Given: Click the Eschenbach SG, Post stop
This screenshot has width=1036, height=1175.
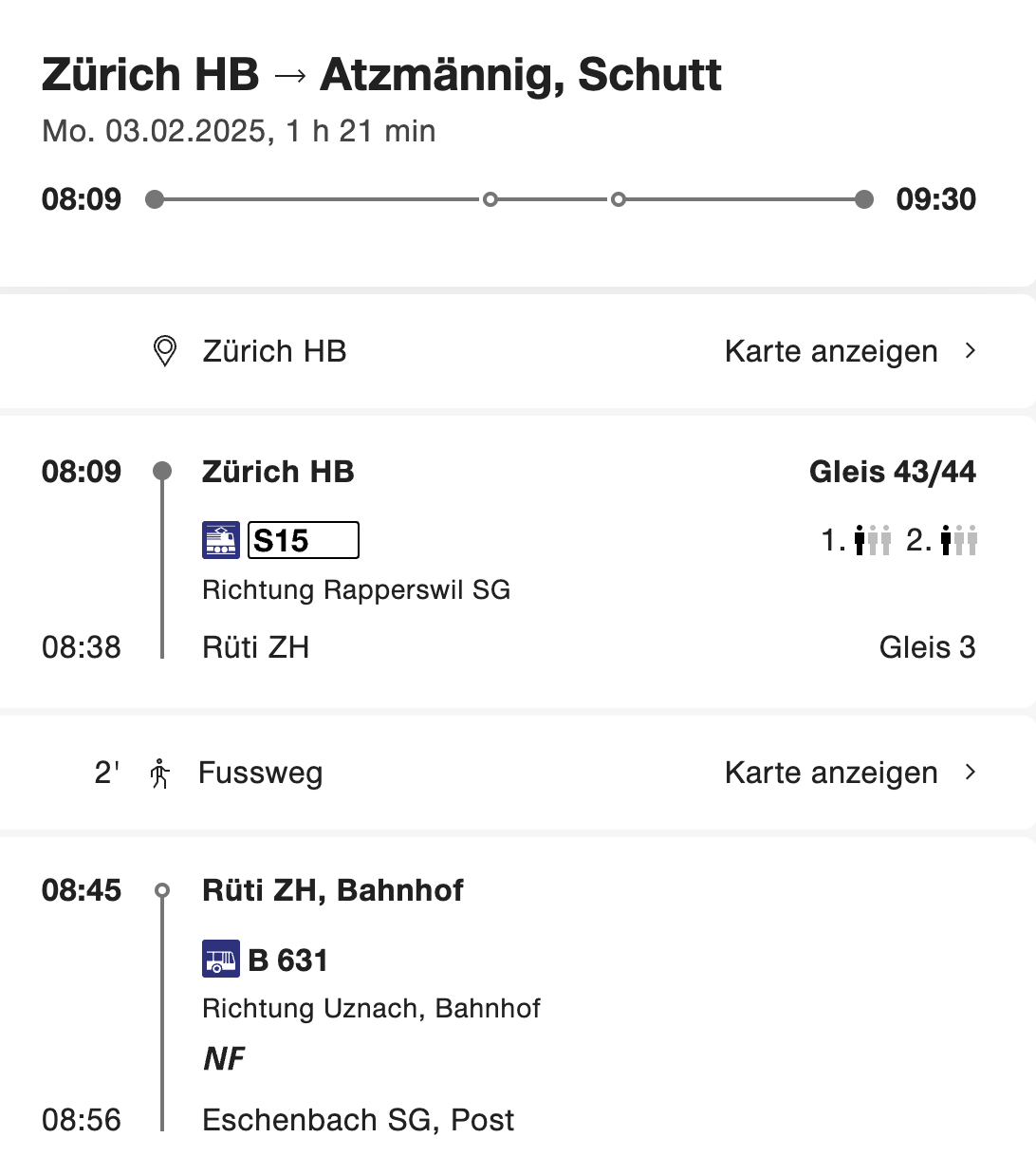Looking at the screenshot, I should [x=359, y=1120].
